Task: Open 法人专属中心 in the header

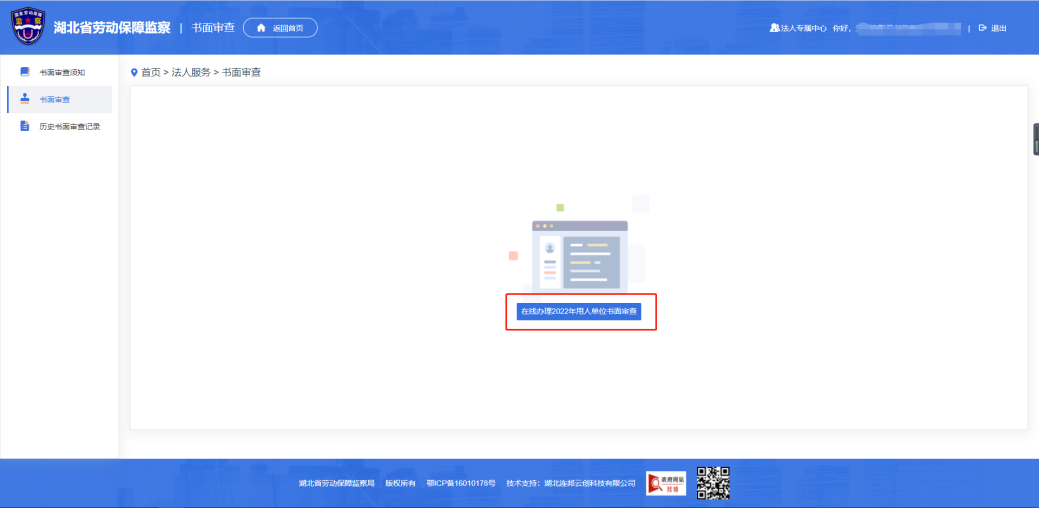Action: tap(803, 28)
